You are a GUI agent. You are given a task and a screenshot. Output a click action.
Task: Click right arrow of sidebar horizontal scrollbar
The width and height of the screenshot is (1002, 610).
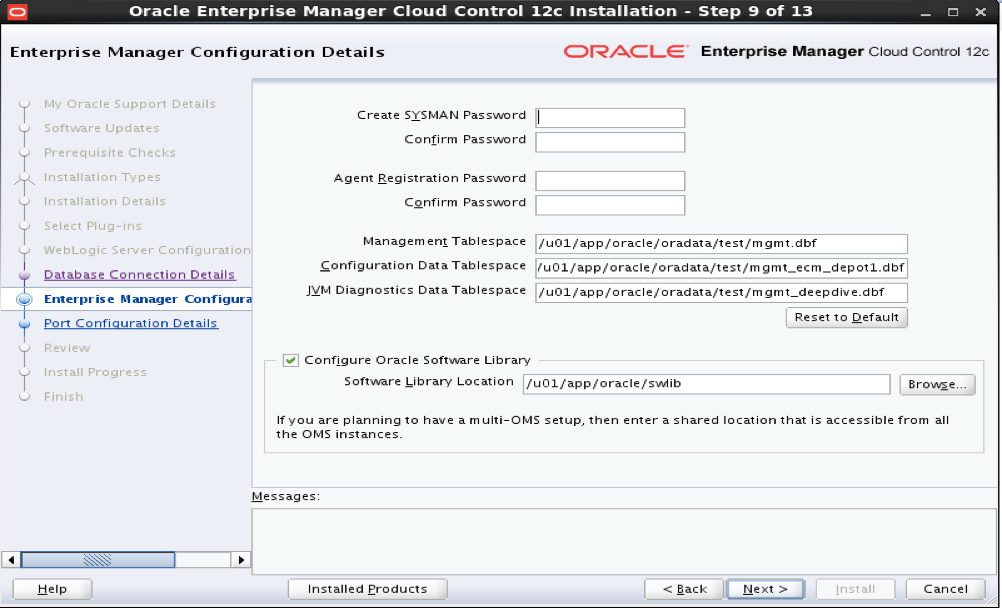click(x=241, y=560)
